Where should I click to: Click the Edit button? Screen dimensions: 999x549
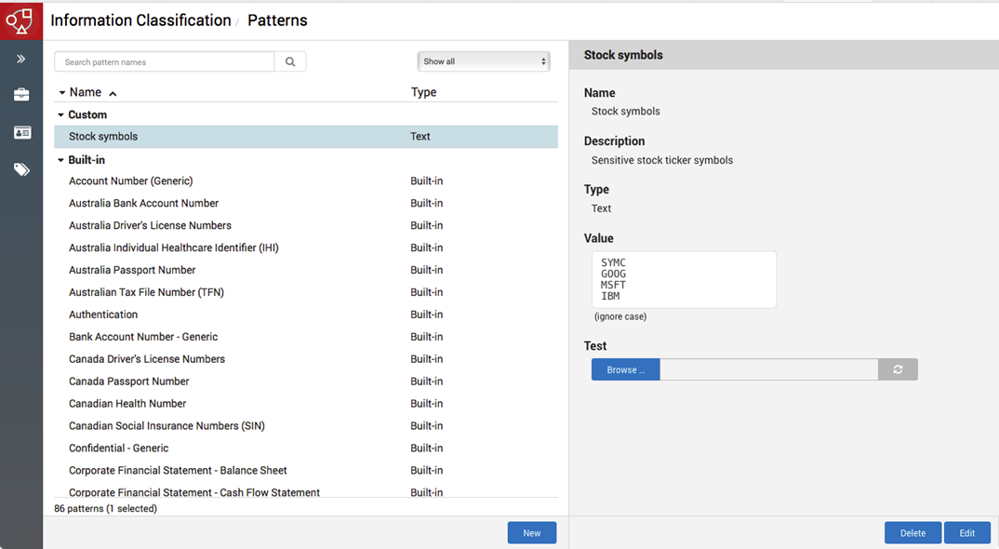tap(966, 533)
